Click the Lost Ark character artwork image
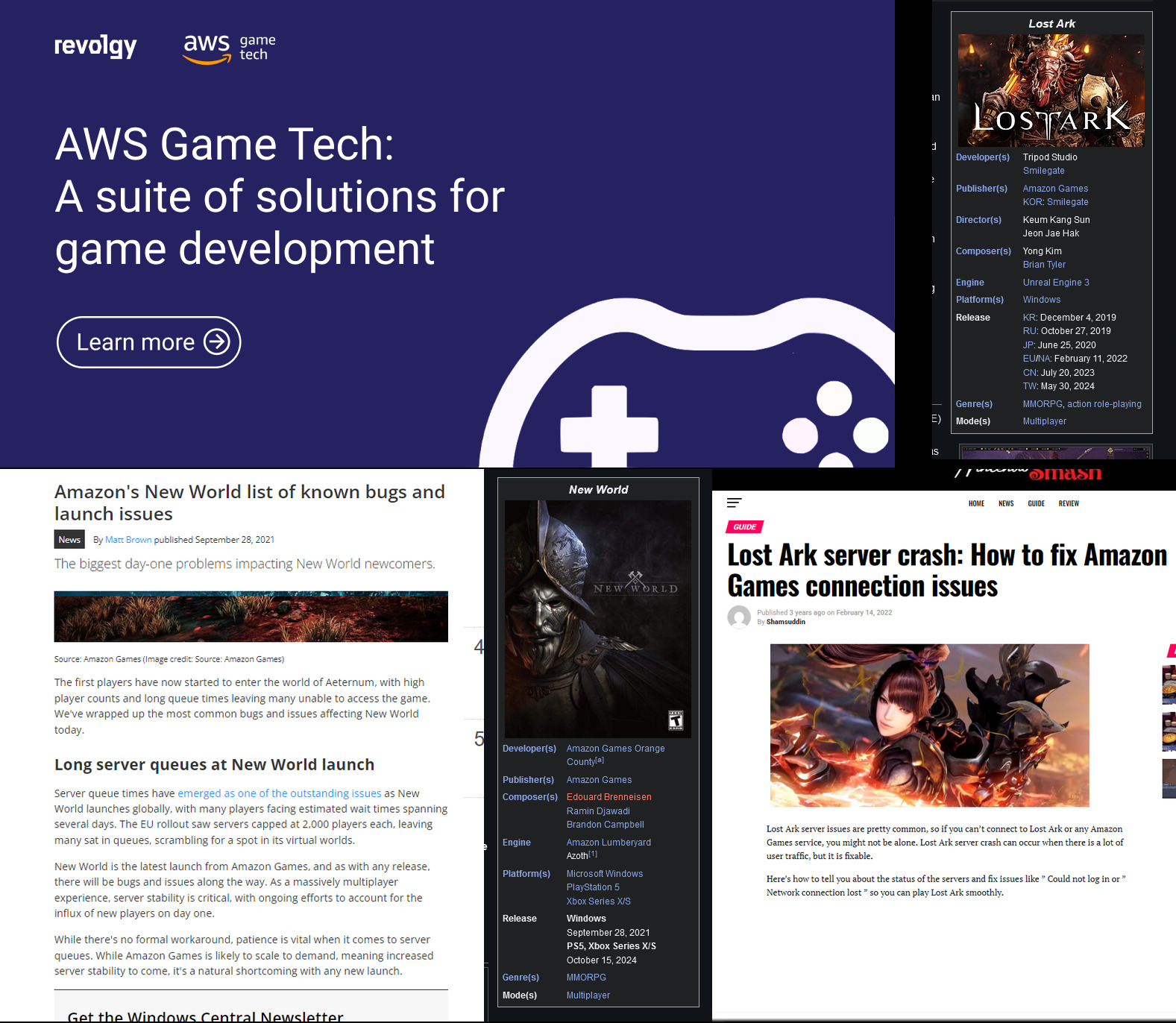The height and width of the screenshot is (1023, 1176). point(929,725)
